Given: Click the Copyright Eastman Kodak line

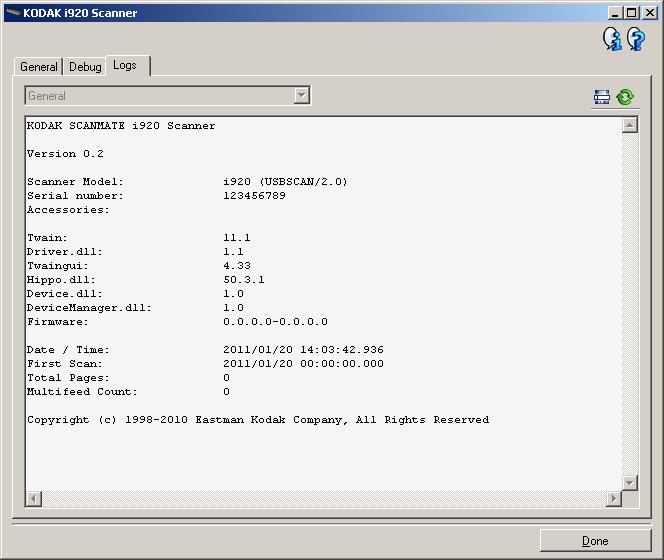Looking at the screenshot, I should (258, 420).
